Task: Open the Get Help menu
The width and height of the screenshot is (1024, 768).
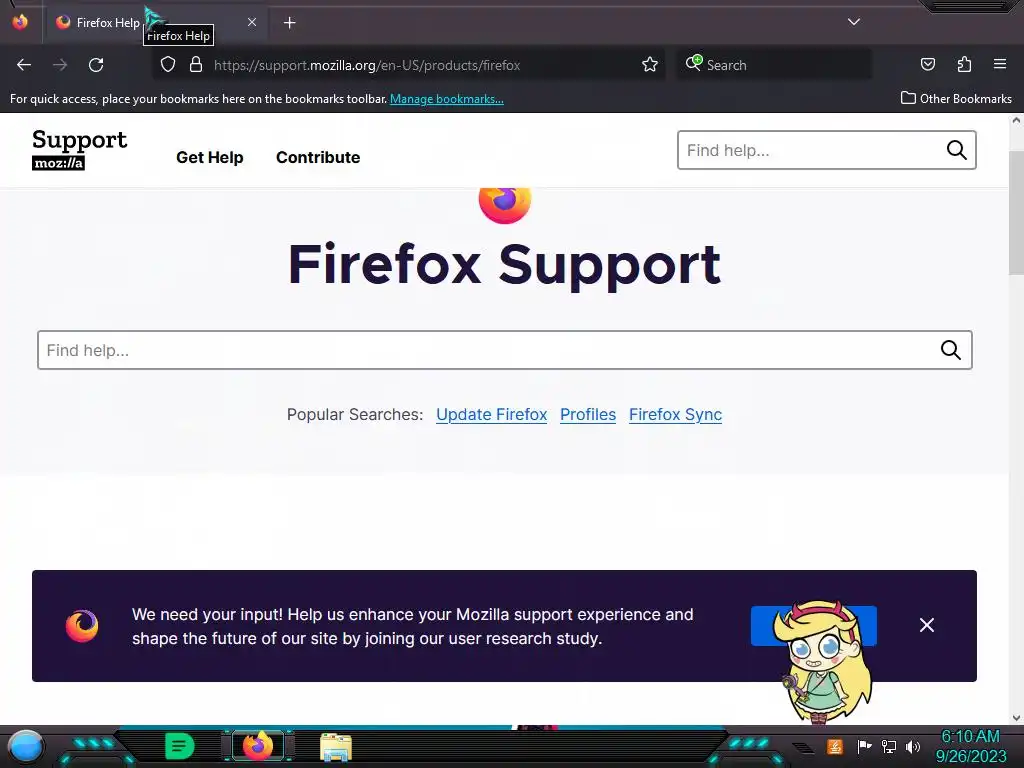Action: (210, 157)
